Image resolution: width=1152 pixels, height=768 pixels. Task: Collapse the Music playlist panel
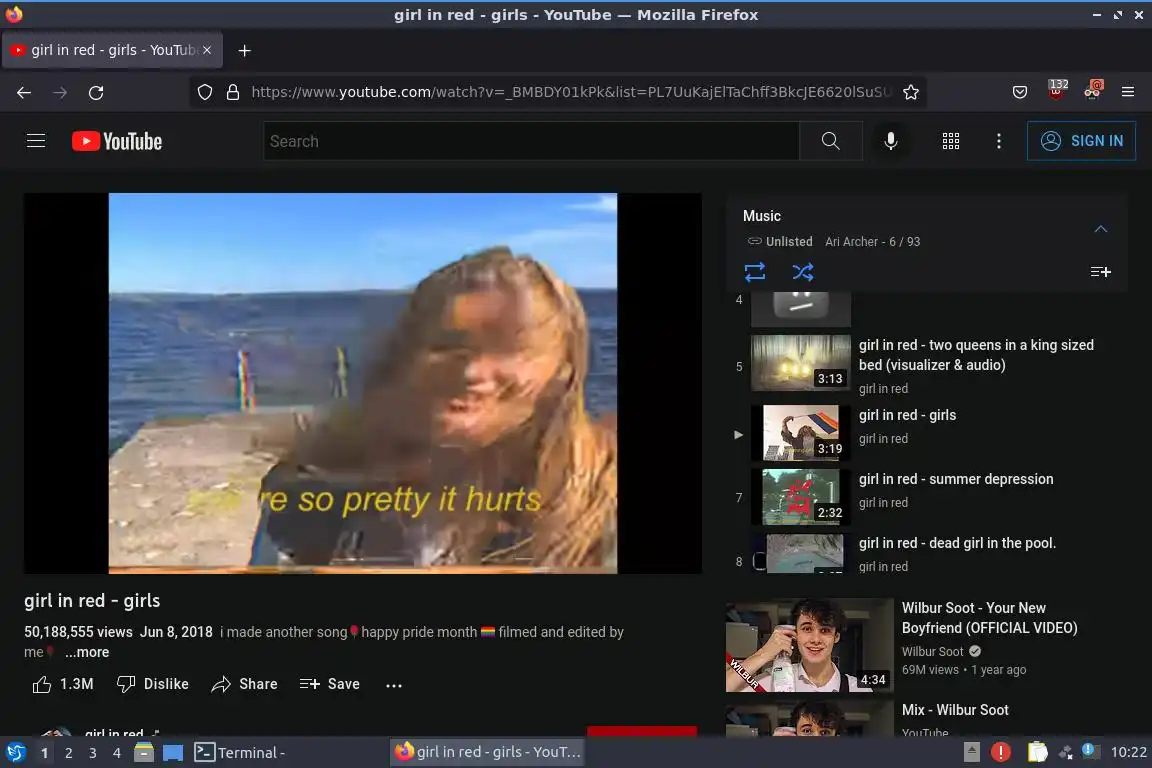1101,229
